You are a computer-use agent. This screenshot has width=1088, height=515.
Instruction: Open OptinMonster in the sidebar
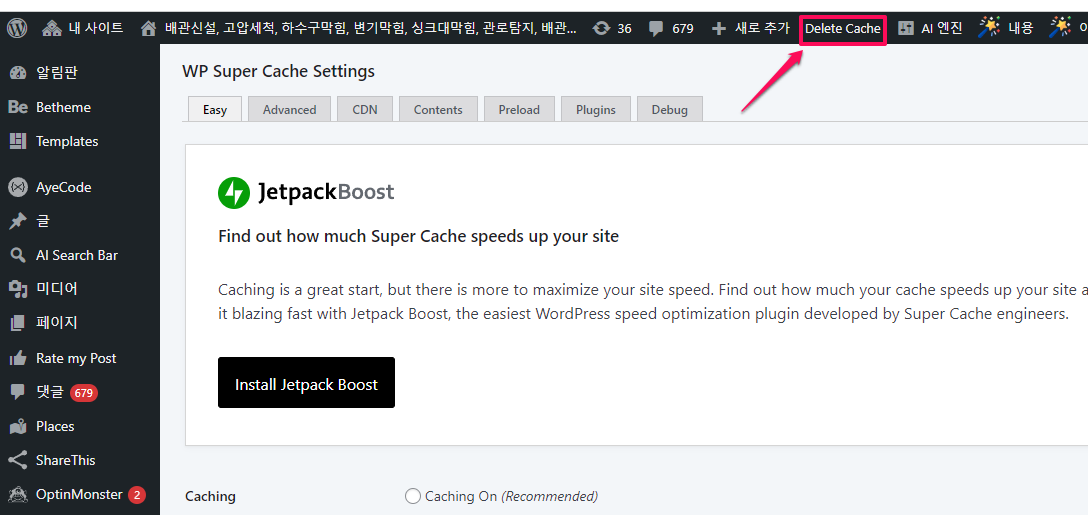[80, 495]
